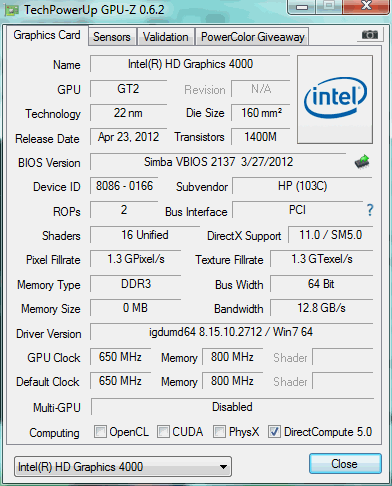Switch to the Sensors tab
Viewport: 392px width, 486px height.
pyautogui.click(x=112, y=37)
